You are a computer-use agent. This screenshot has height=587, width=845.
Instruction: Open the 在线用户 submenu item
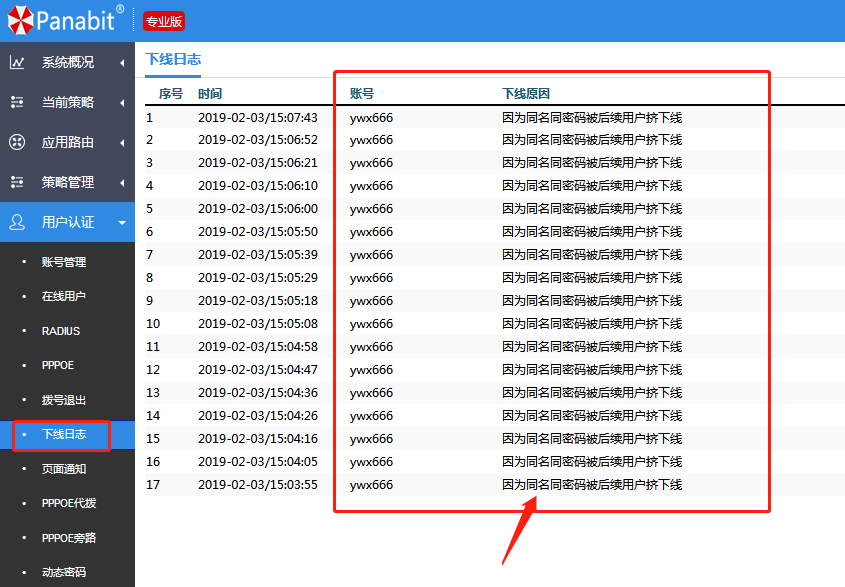pyautogui.click(x=64, y=297)
